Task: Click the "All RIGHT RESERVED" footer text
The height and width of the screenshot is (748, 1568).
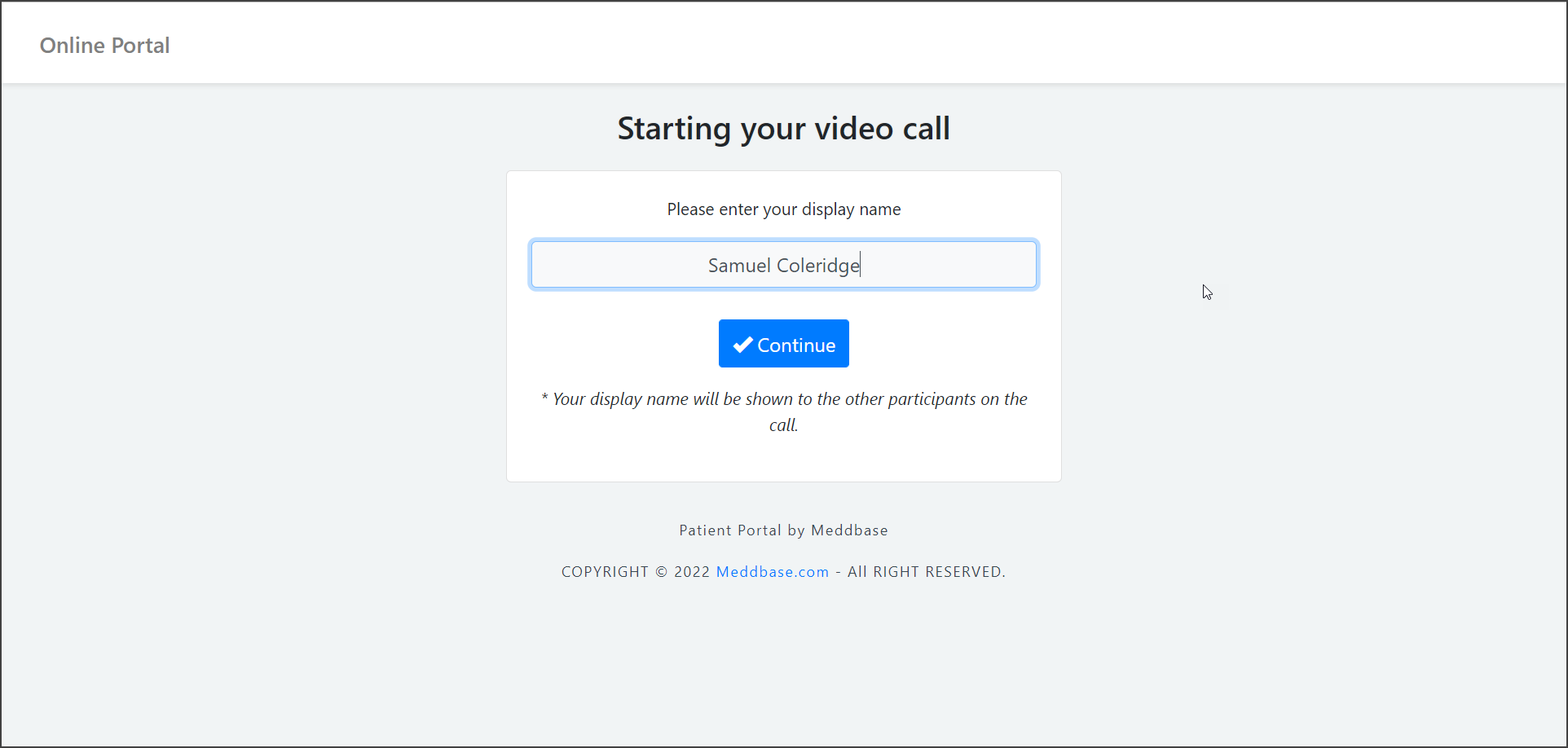Action: [926, 572]
